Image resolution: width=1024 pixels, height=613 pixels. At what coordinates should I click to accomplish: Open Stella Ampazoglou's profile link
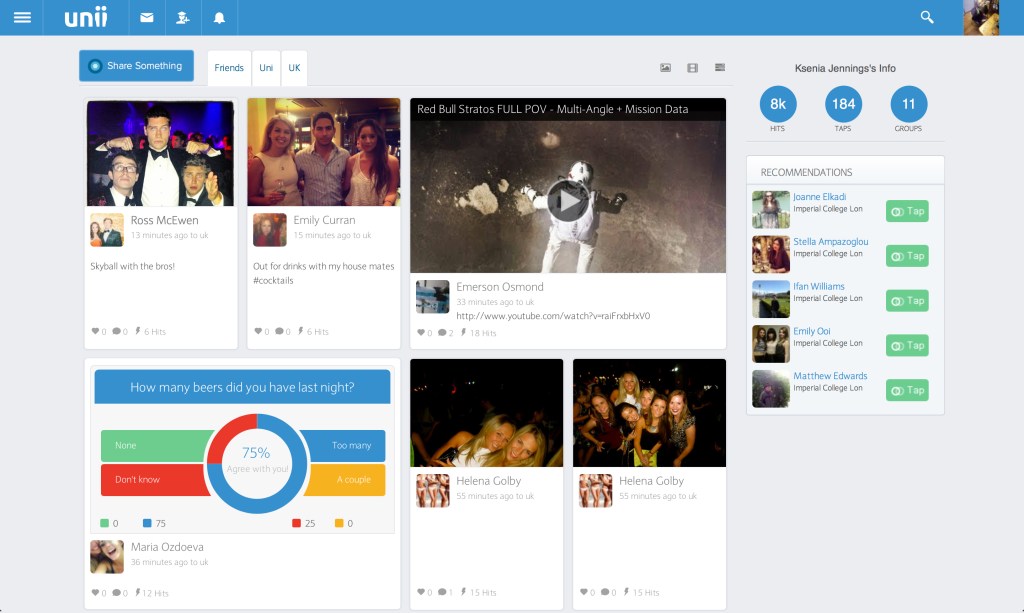(x=831, y=242)
